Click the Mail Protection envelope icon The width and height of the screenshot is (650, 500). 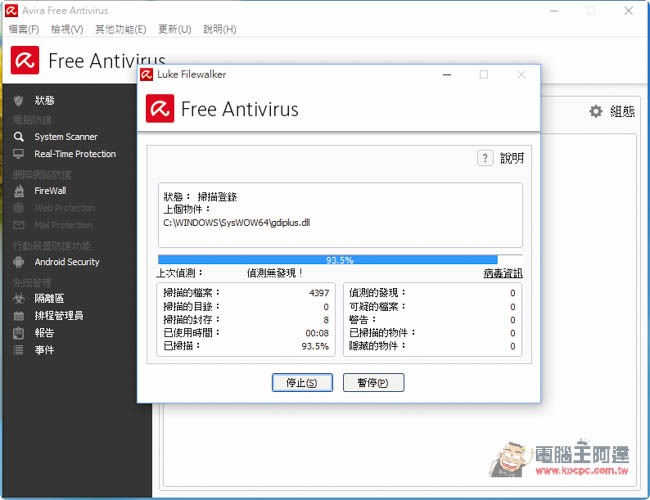click(x=19, y=225)
